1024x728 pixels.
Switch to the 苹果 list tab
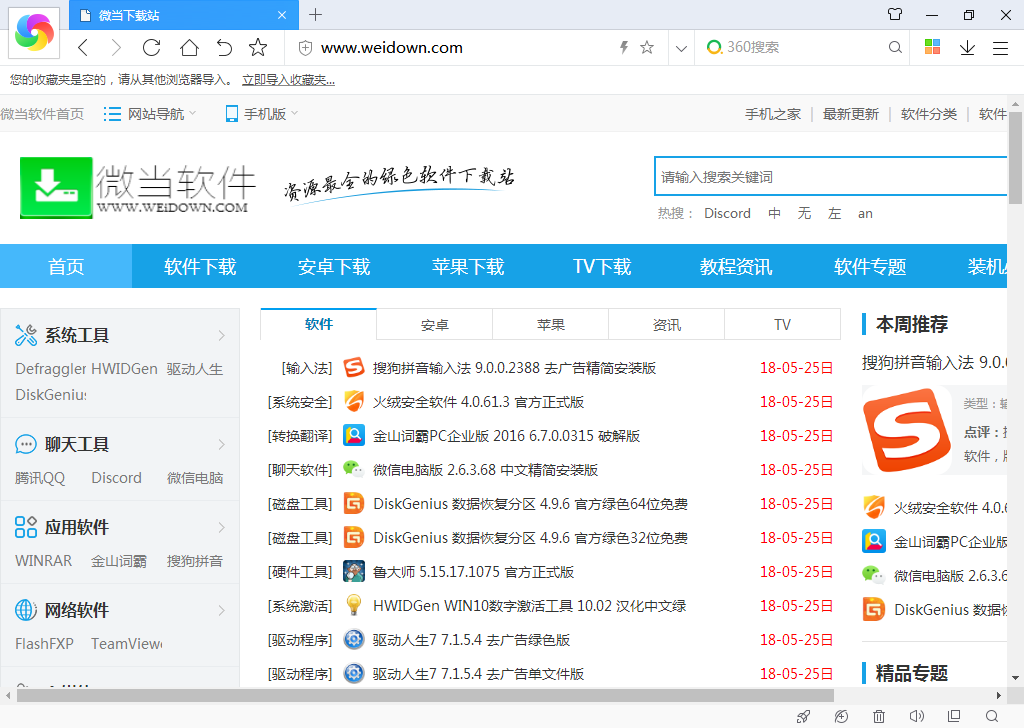pyautogui.click(x=551, y=324)
